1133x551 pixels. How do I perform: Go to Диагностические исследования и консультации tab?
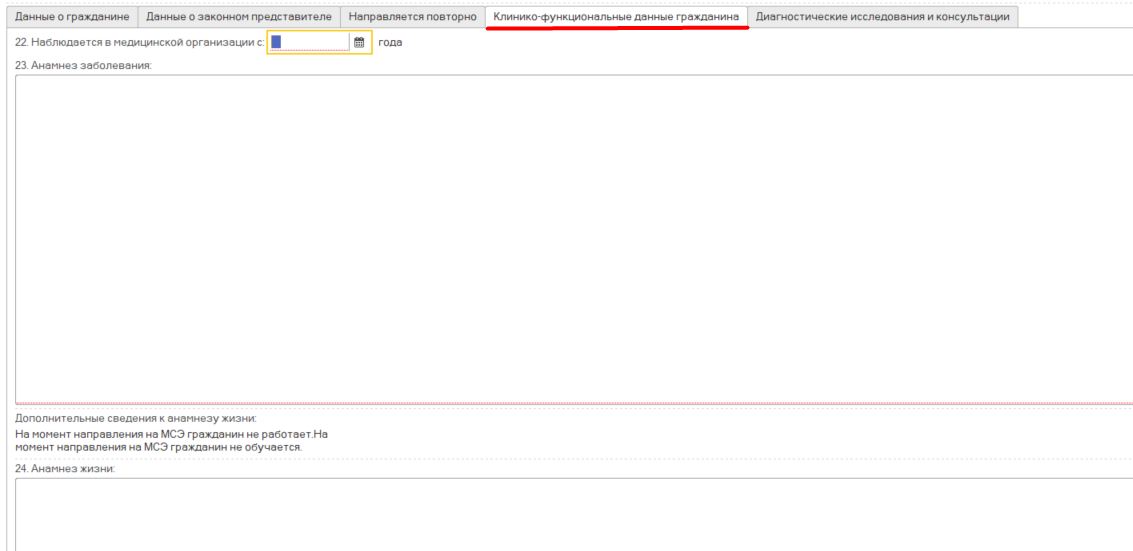click(882, 17)
